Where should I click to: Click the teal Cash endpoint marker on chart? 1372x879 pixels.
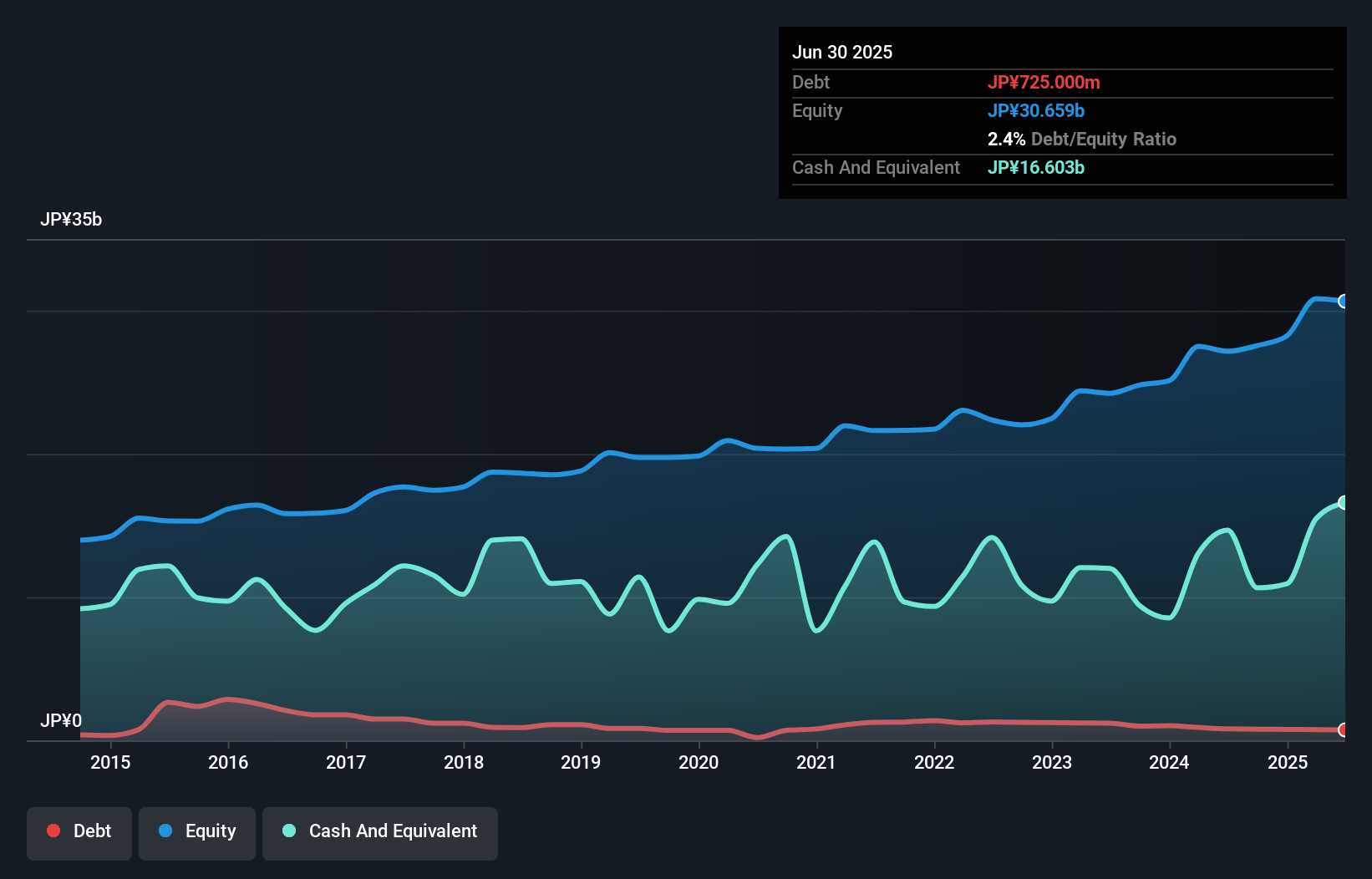click(x=1344, y=502)
